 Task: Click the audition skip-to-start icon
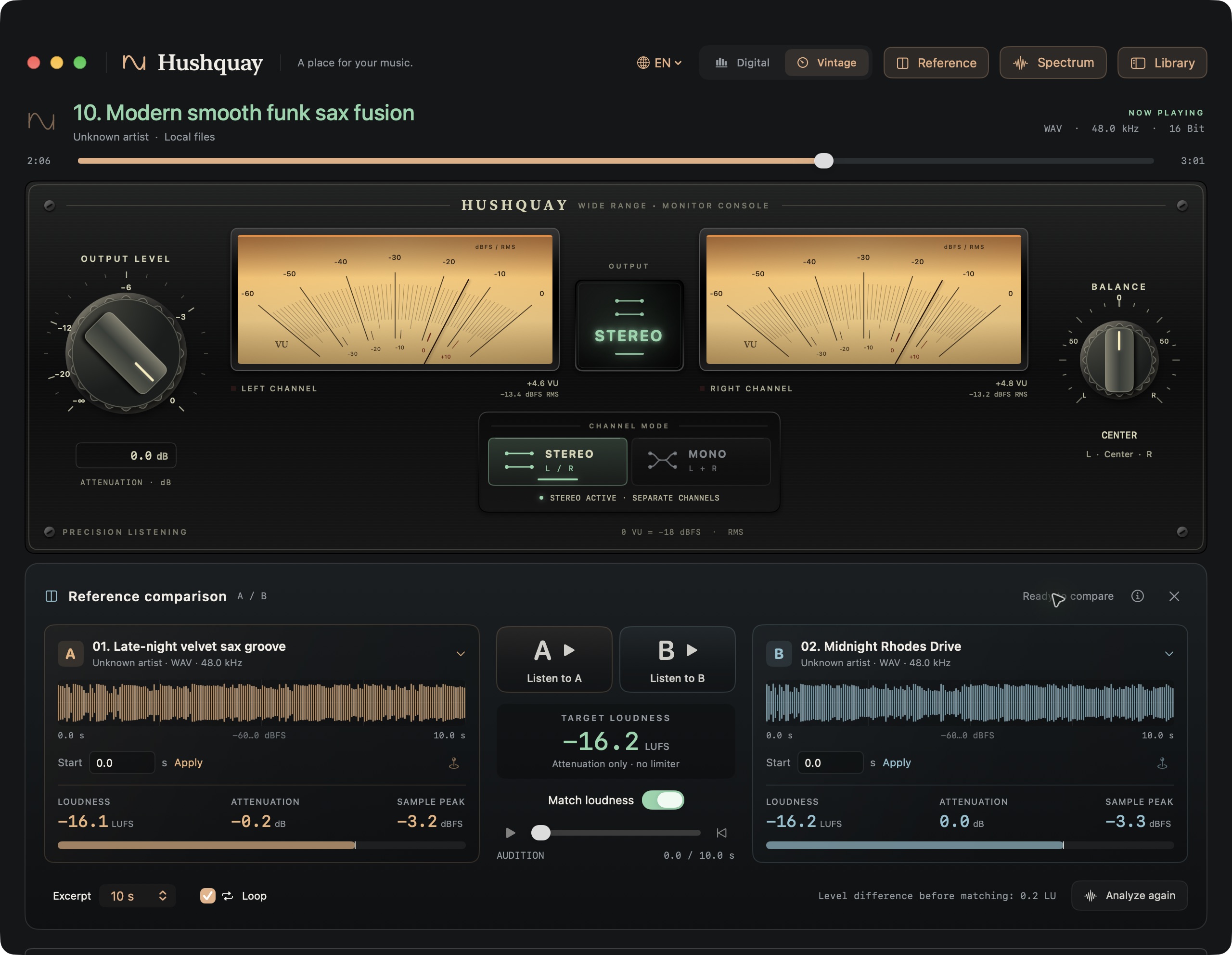(721, 833)
